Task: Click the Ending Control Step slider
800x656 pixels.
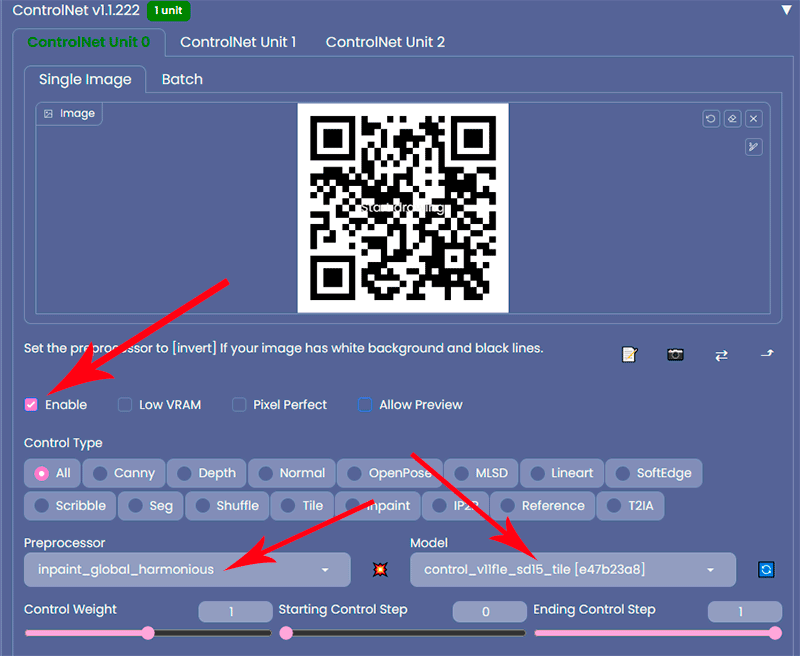Action: click(658, 633)
